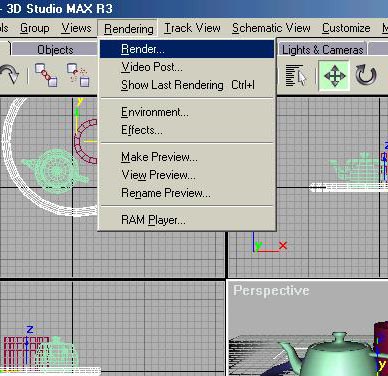The width and height of the screenshot is (388, 376).
Task: Choose View Preview... menu entry
Action: click(x=187, y=175)
